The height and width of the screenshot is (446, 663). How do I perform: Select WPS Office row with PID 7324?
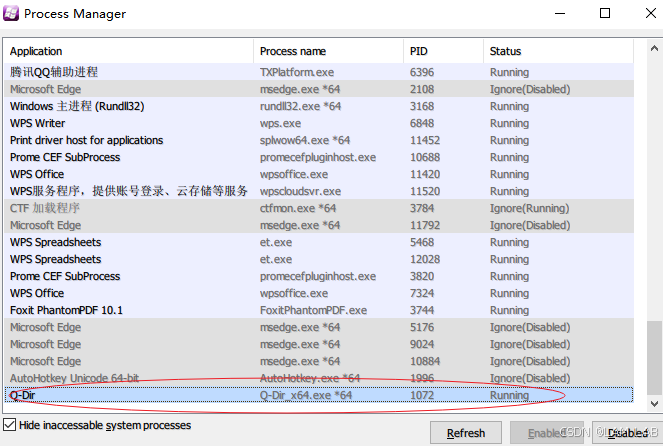[319, 293]
